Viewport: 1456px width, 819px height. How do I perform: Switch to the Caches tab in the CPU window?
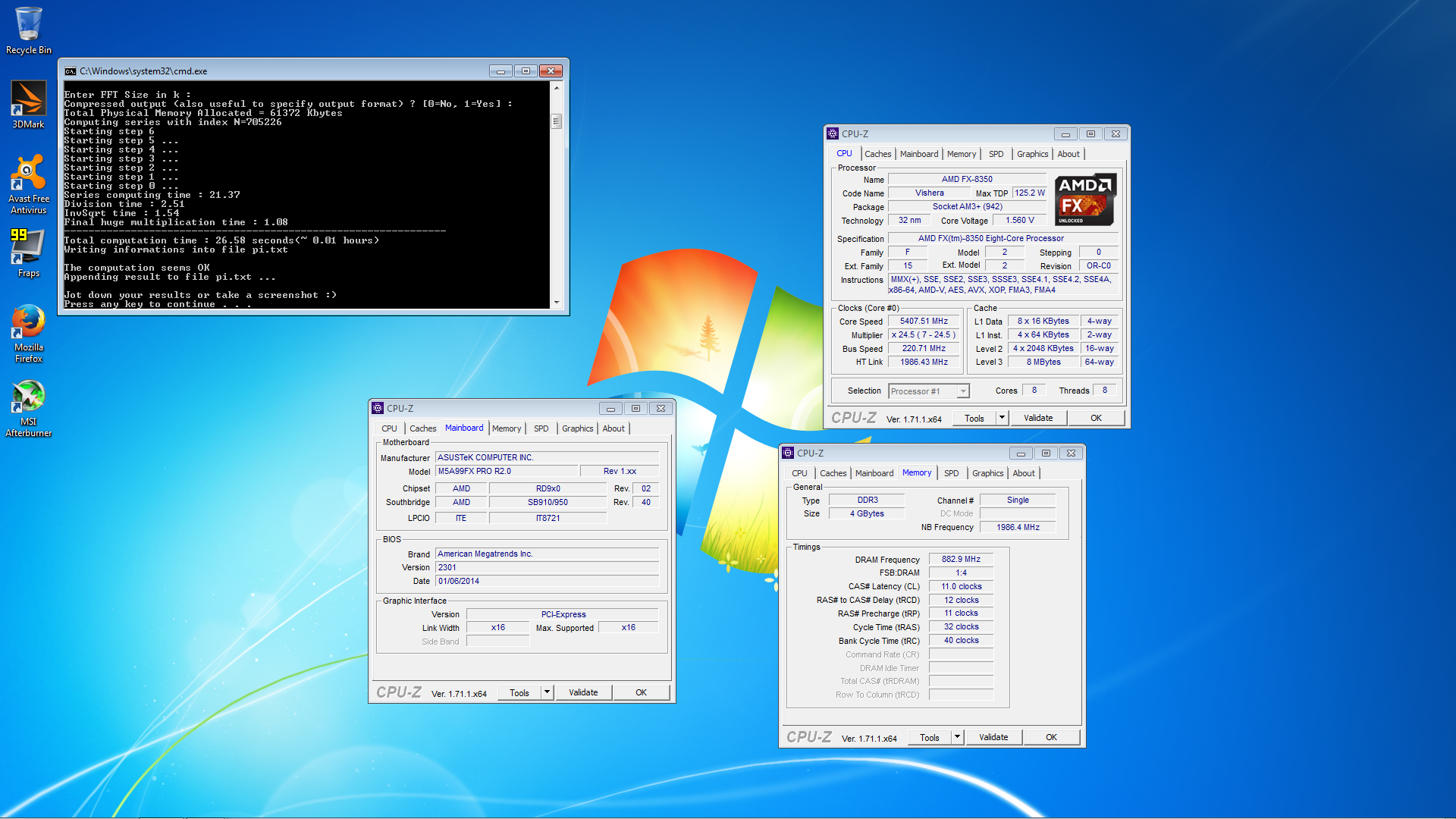tap(877, 154)
